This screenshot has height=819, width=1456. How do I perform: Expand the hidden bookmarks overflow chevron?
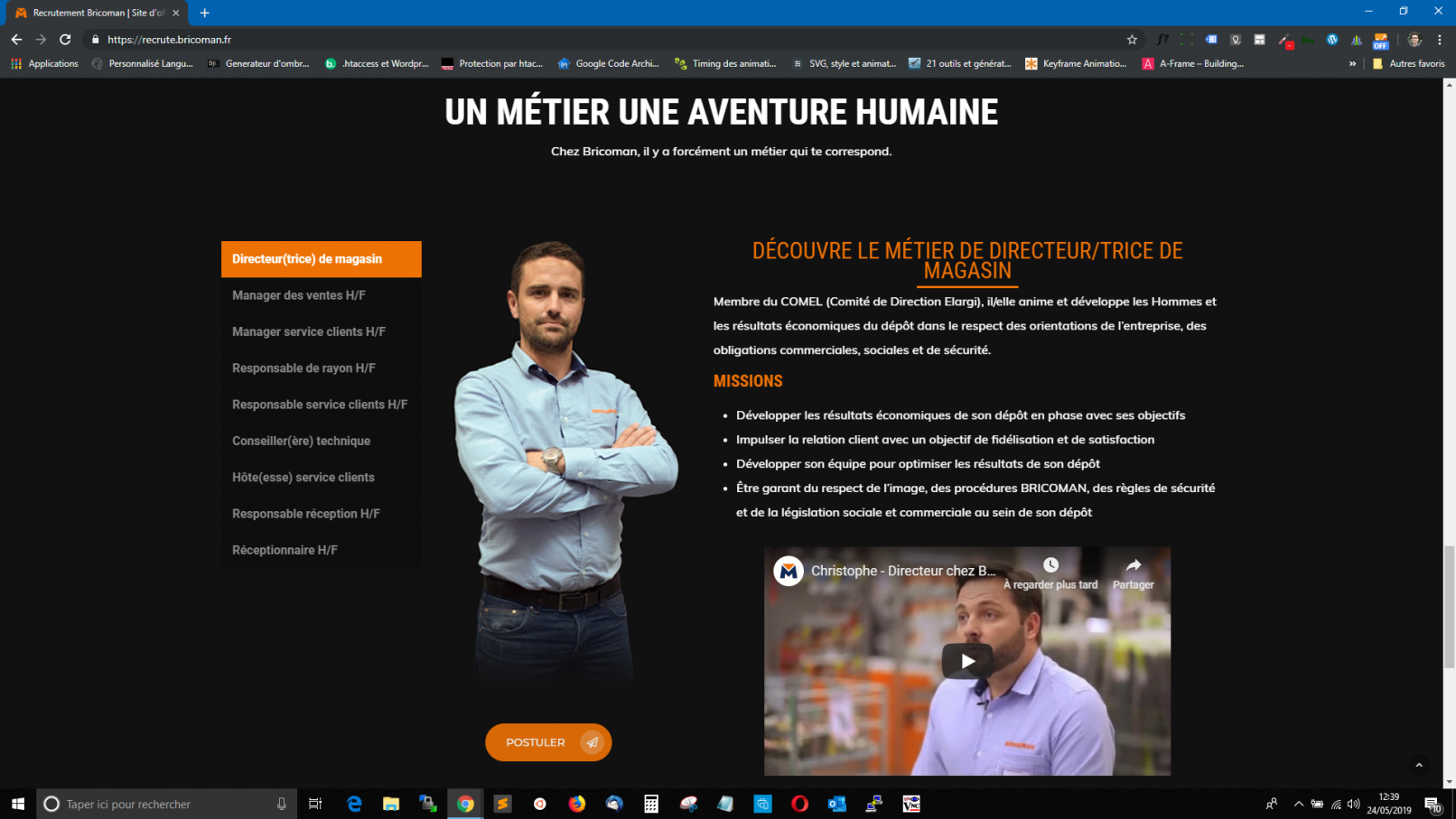(x=1352, y=64)
